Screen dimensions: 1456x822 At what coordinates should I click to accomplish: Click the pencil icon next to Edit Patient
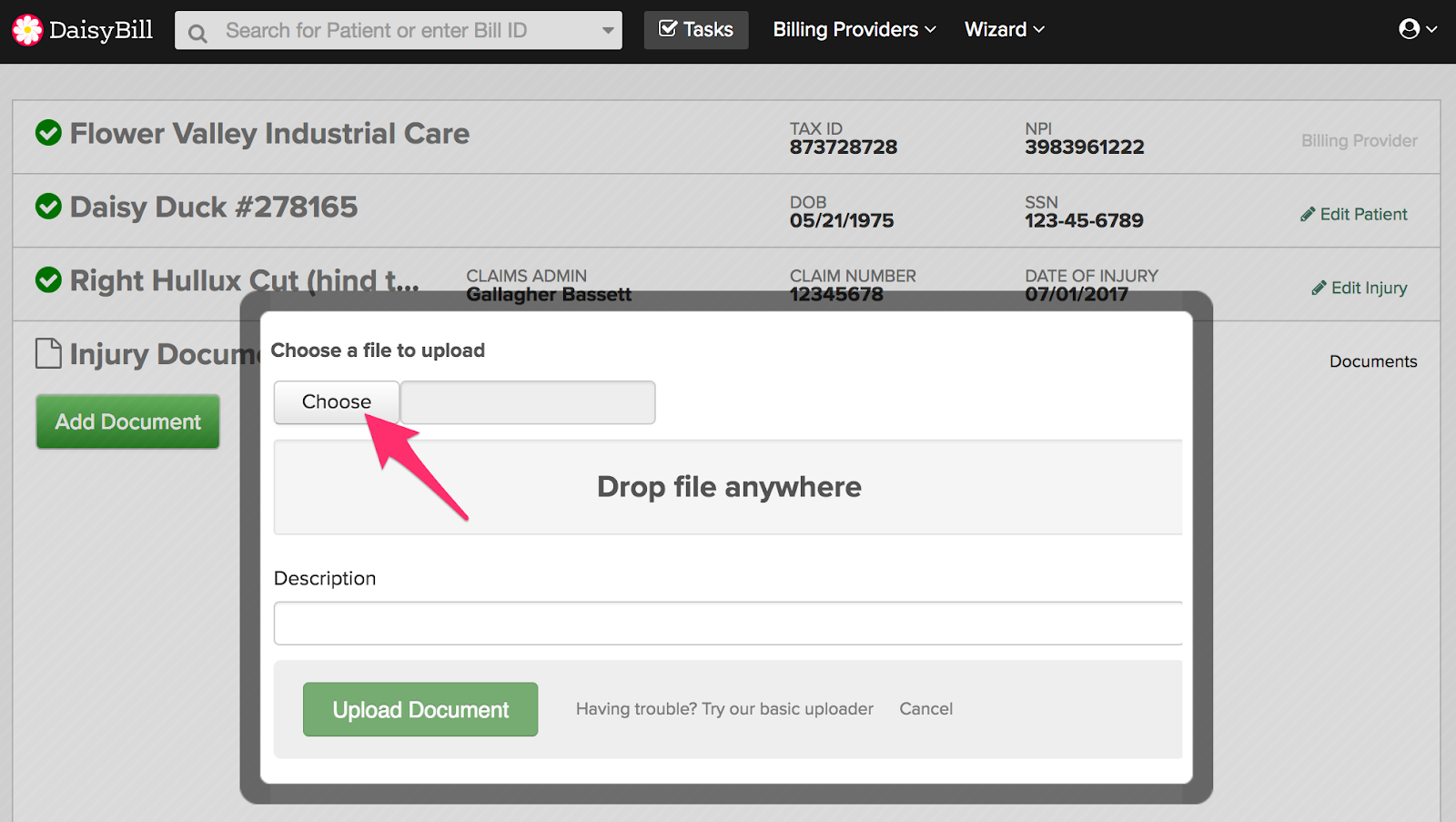point(1308,214)
